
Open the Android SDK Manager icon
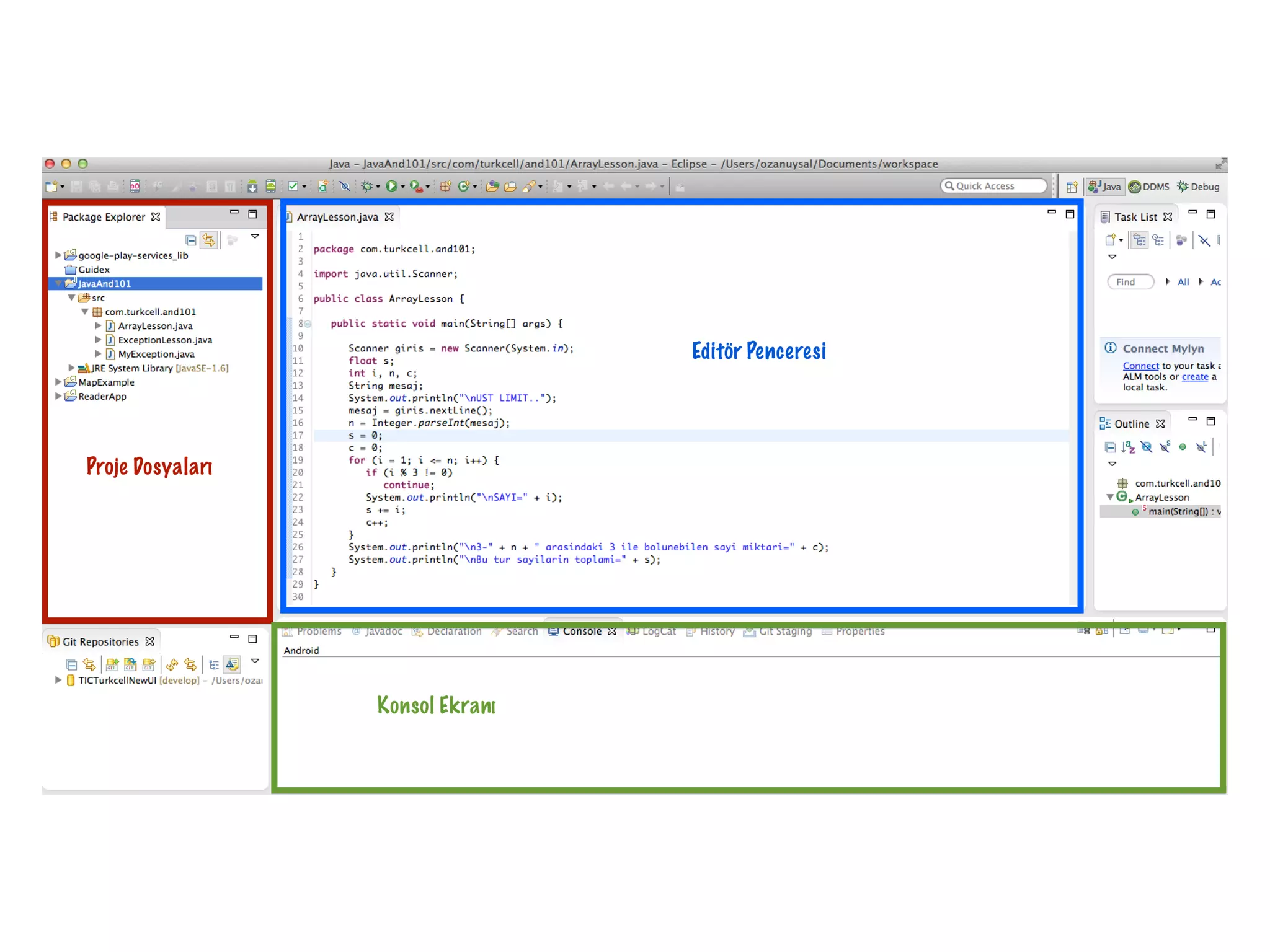point(252,186)
